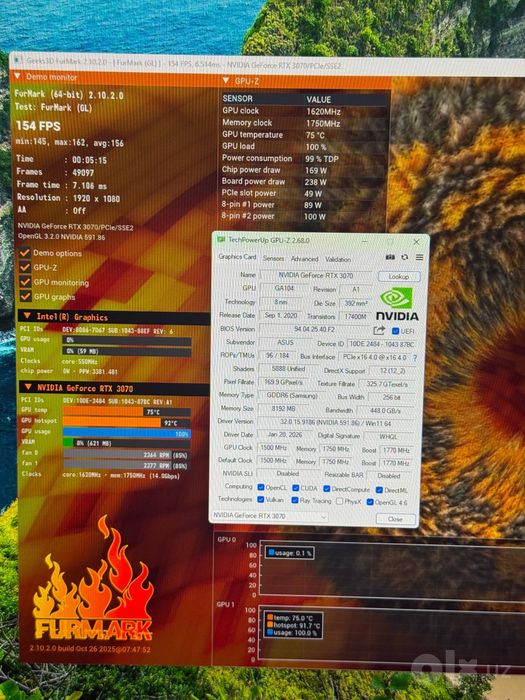Click the OpenGL 3.2.0 NVIDIA 591.86 text
This screenshot has height=700, width=525.
(x=62, y=237)
